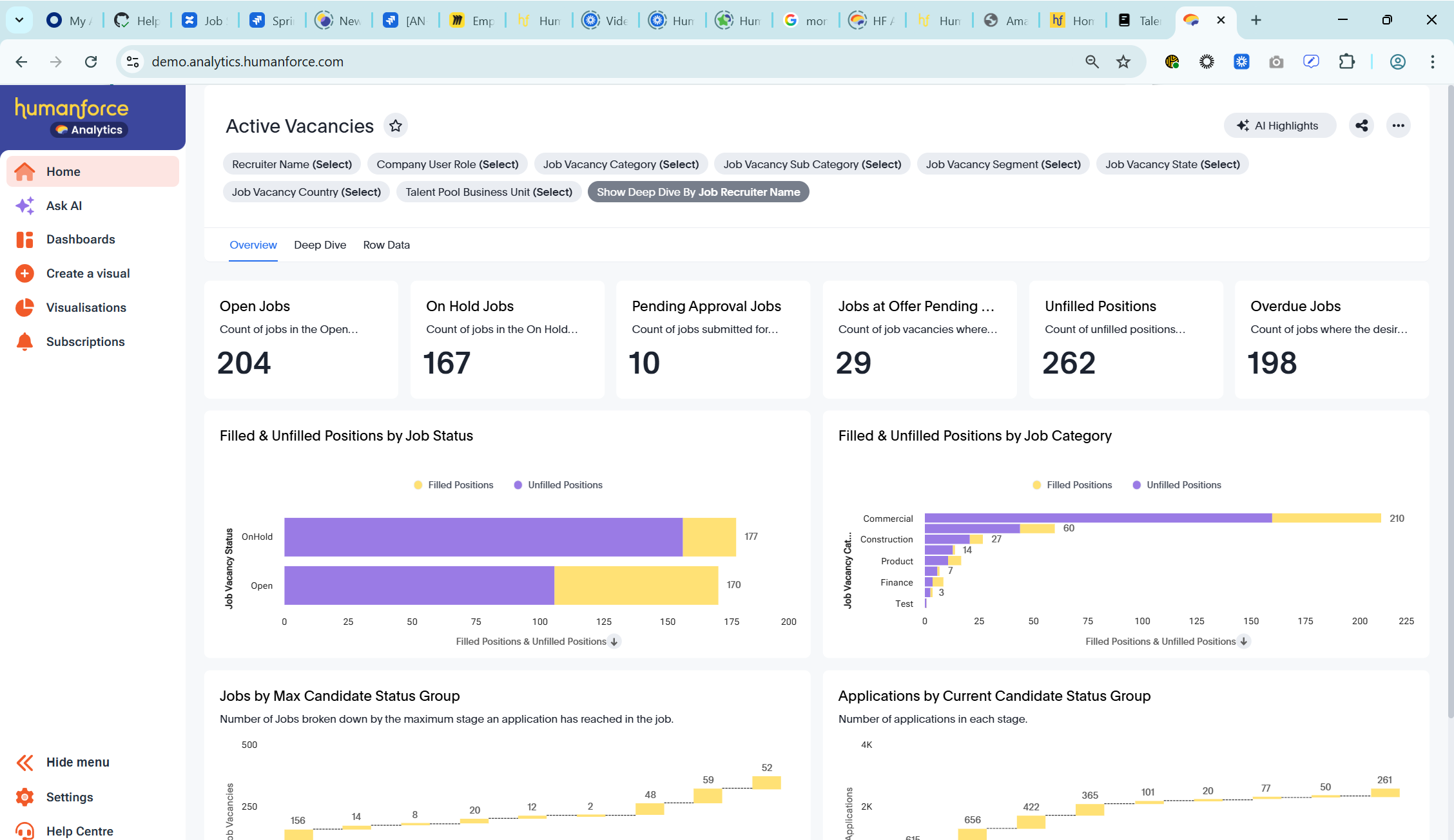Screen dimensions: 1454x840
Task: Switch to the Overview tab
Action: point(253,245)
